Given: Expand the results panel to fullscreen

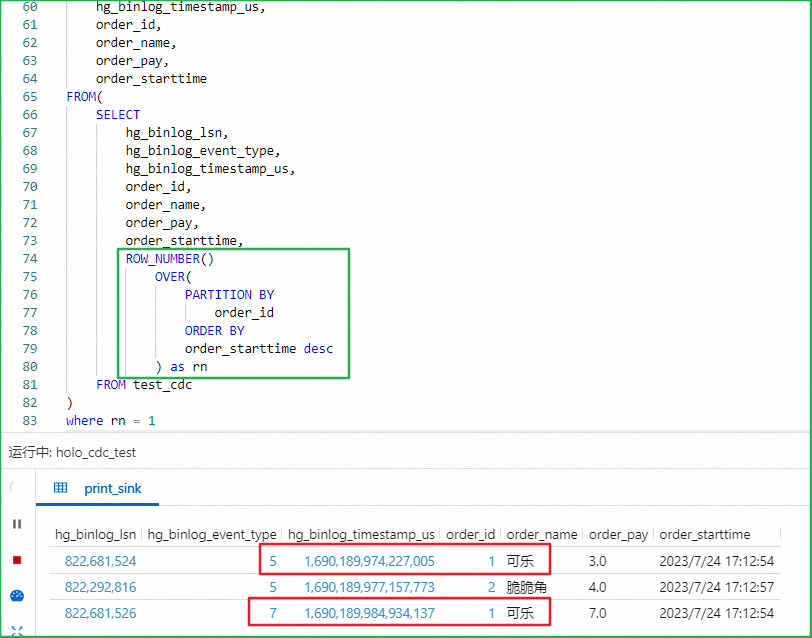Looking at the screenshot, I should [x=17, y=631].
